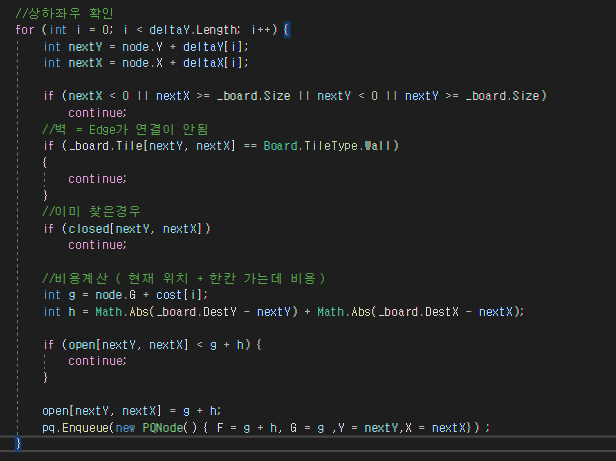Screen dimensions: 616x461
Task: Click the highlighted opening brace after 'i++)'
Action: coord(286,30)
